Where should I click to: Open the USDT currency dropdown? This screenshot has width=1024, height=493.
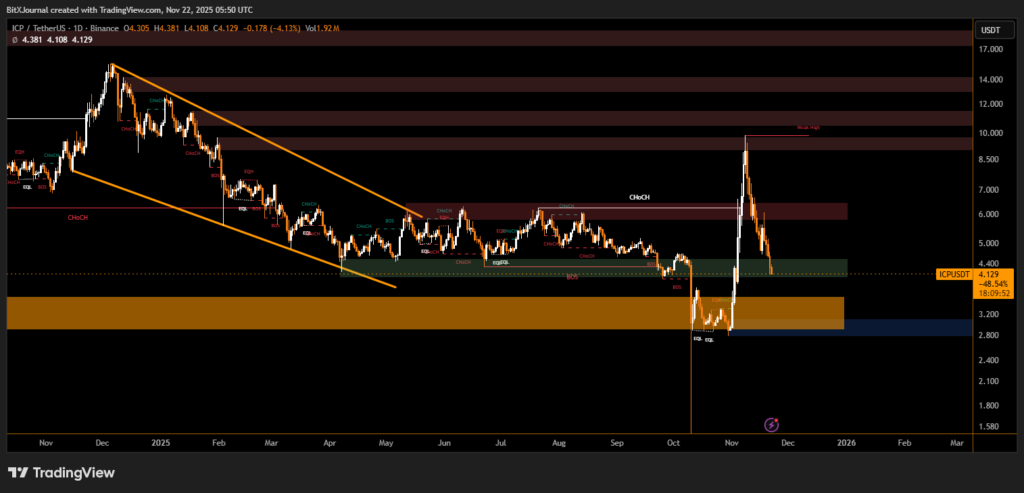[990, 30]
